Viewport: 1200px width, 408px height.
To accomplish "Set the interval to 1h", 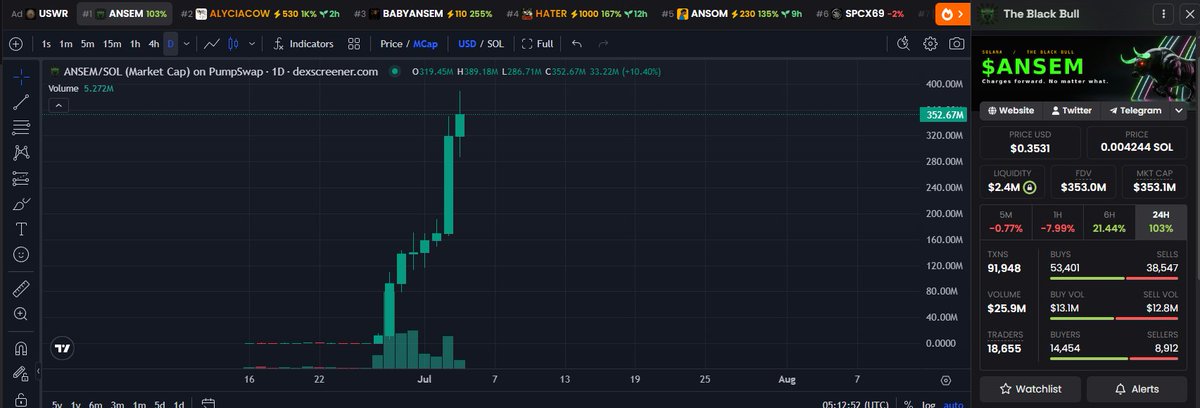I will [x=134, y=44].
